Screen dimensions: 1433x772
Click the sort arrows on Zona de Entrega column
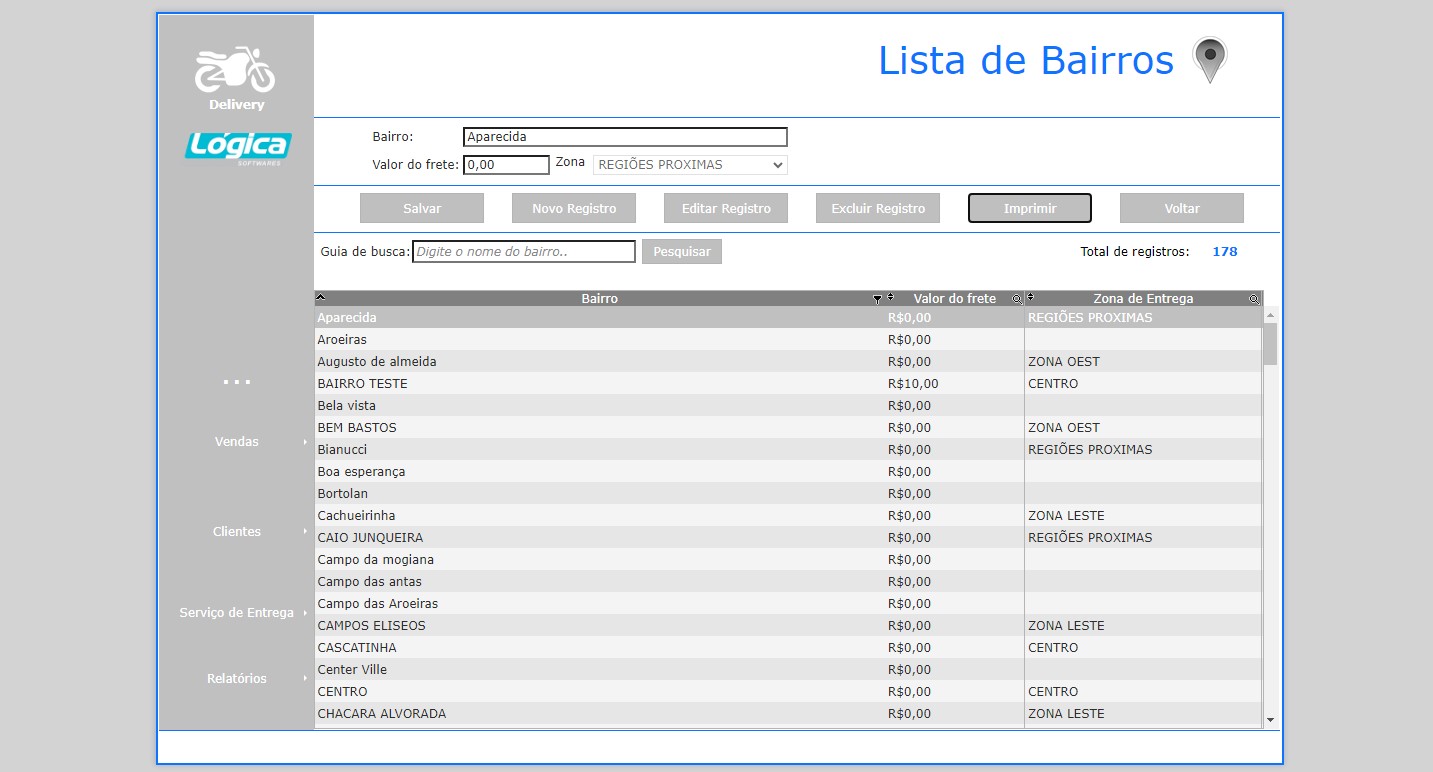click(1031, 298)
